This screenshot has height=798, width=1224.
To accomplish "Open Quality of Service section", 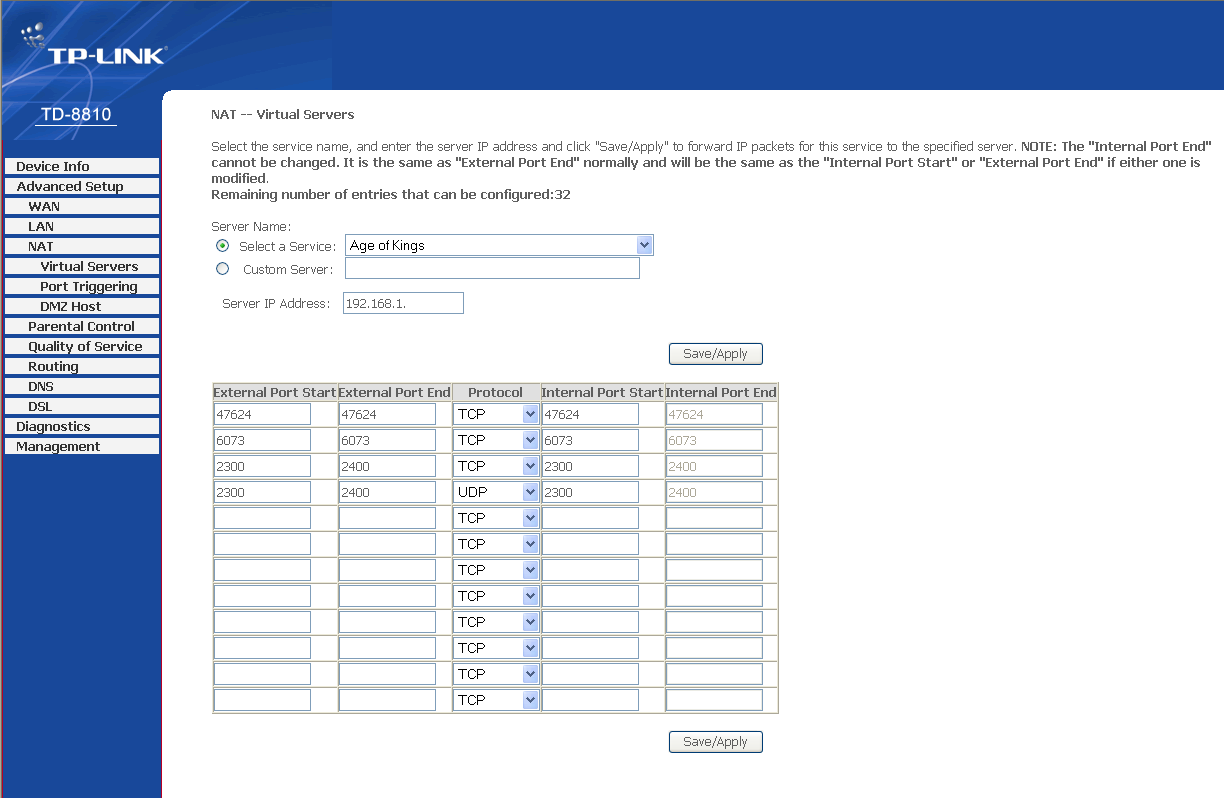I will 82,346.
